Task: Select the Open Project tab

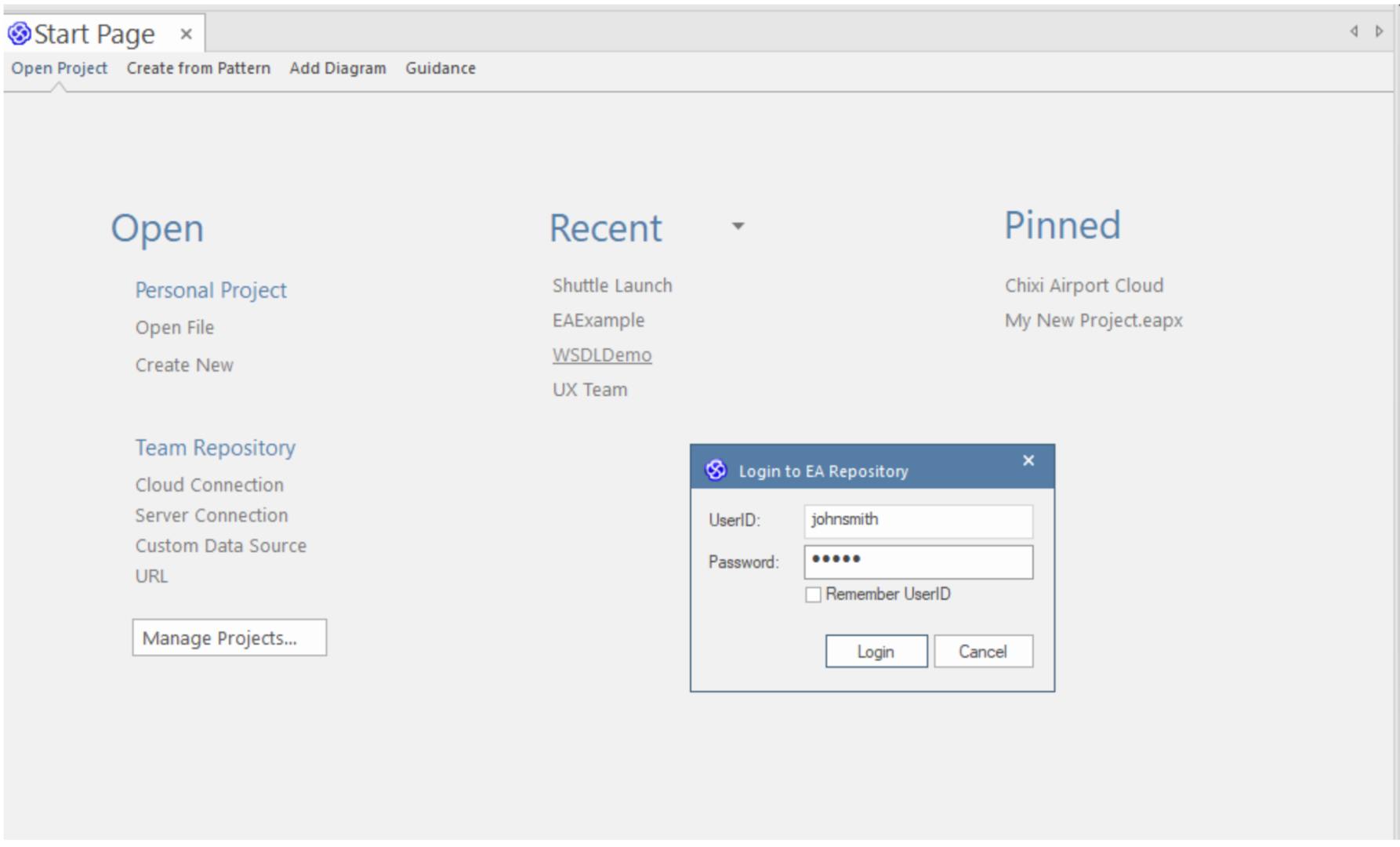Action: [x=59, y=68]
